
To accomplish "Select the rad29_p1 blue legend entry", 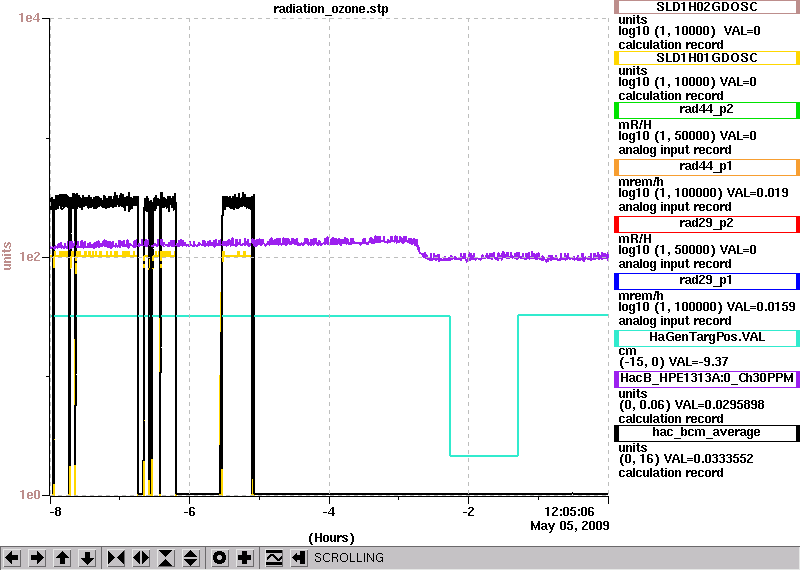I will pos(707,281).
